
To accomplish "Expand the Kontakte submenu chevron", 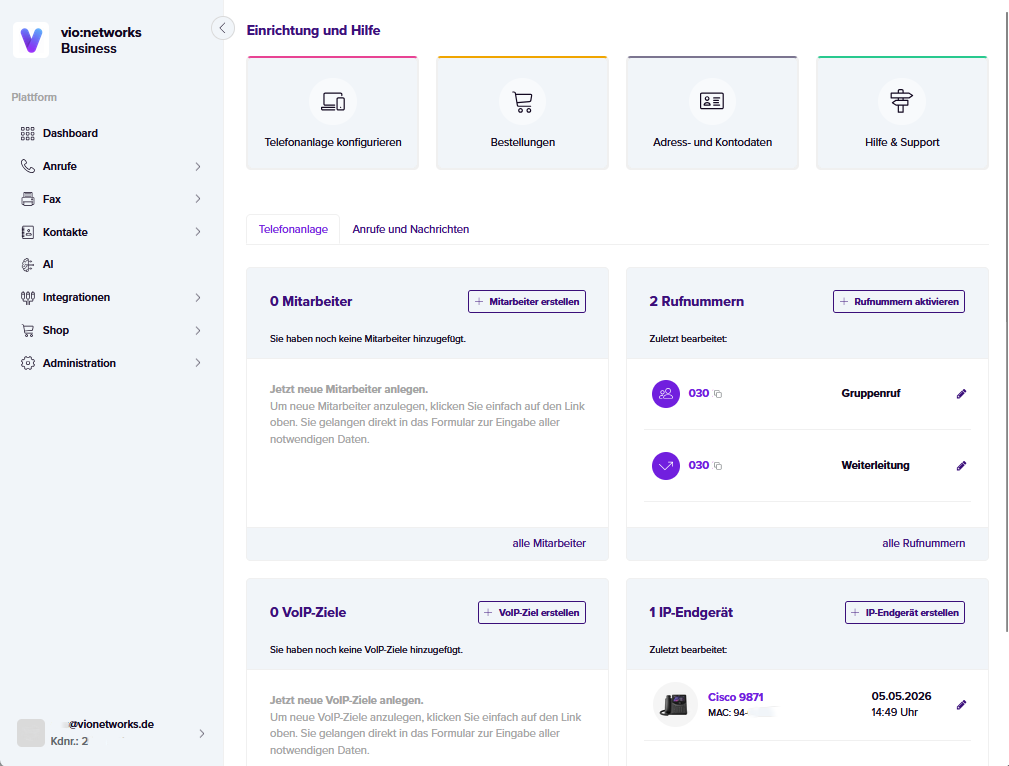I will [198, 232].
